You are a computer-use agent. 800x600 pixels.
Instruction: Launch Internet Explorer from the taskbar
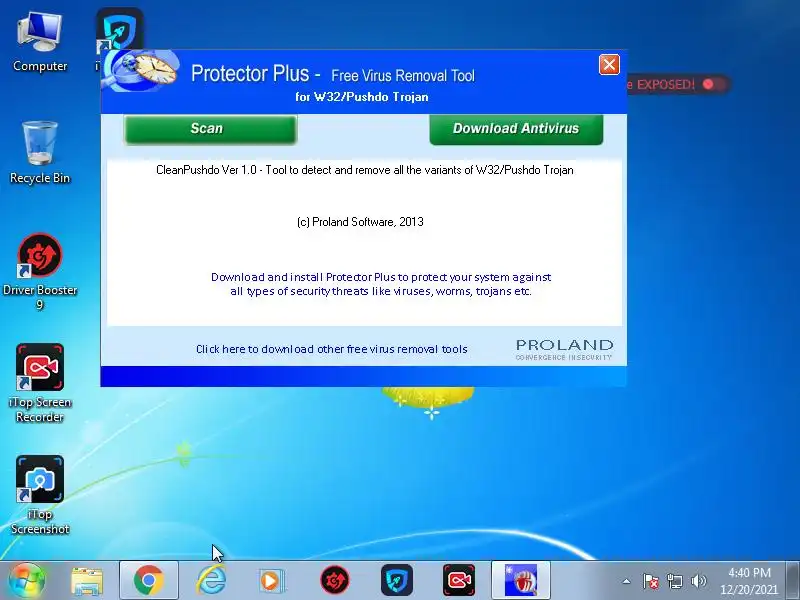(x=211, y=581)
